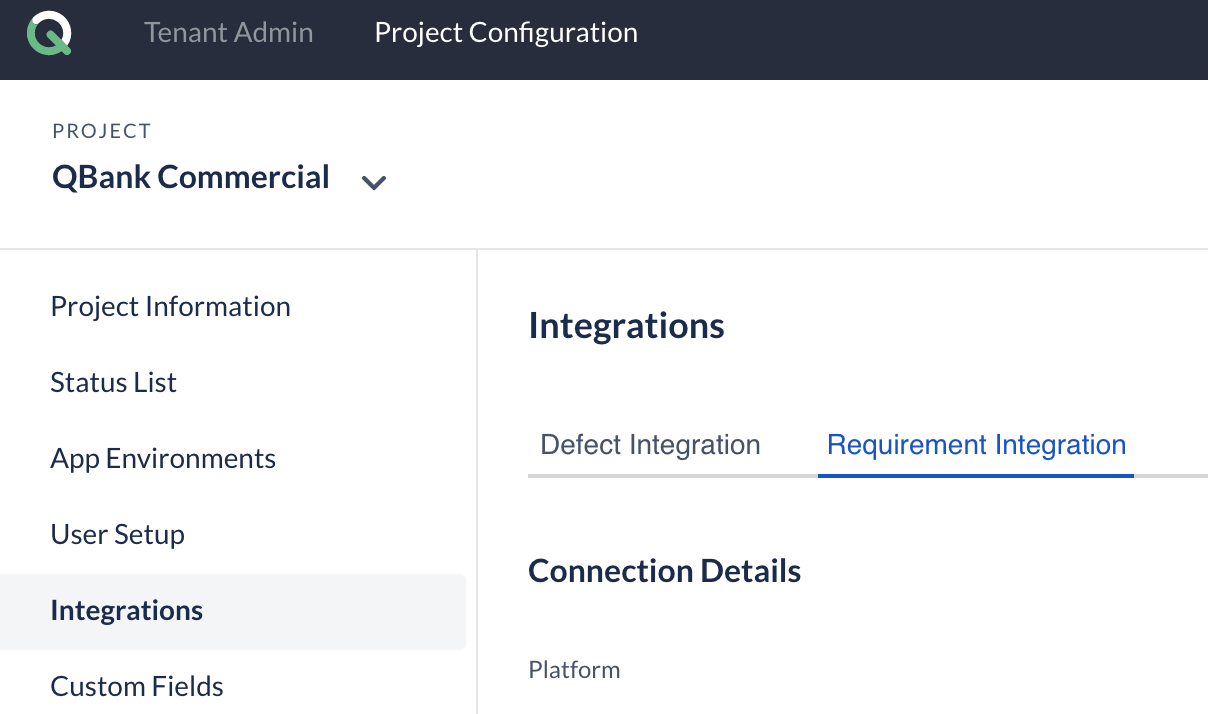The height and width of the screenshot is (714, 1208).
Task: Click the Integrations page heading
Action: [x=627, y=326]
